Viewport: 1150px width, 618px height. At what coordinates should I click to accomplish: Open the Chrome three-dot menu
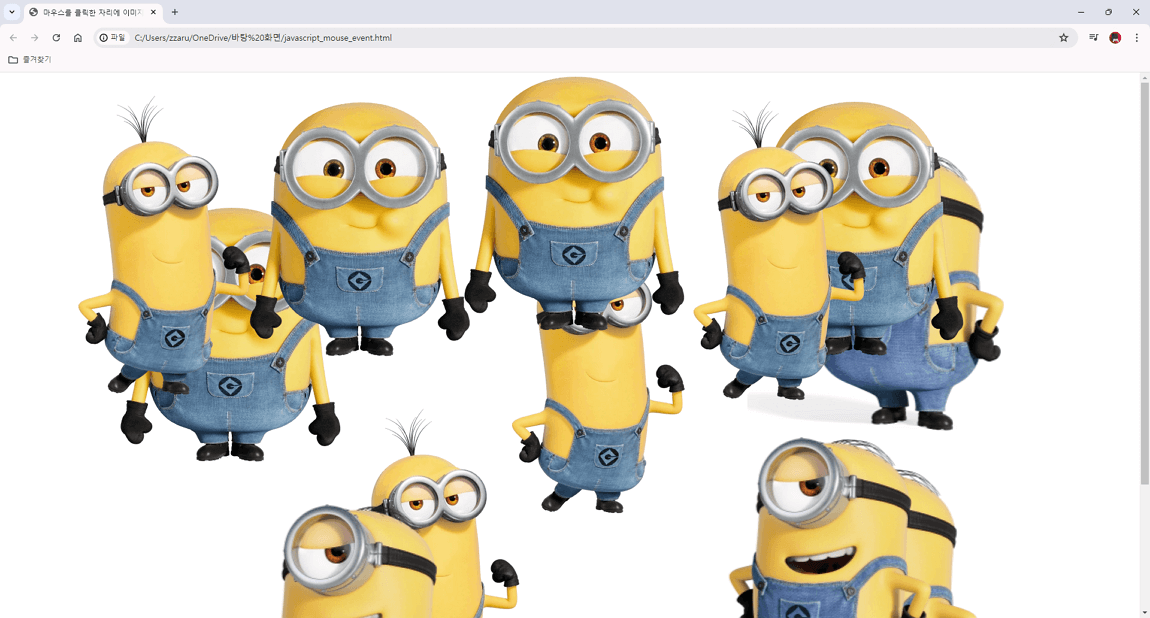pyautogui.click(x=1137, y=37)
